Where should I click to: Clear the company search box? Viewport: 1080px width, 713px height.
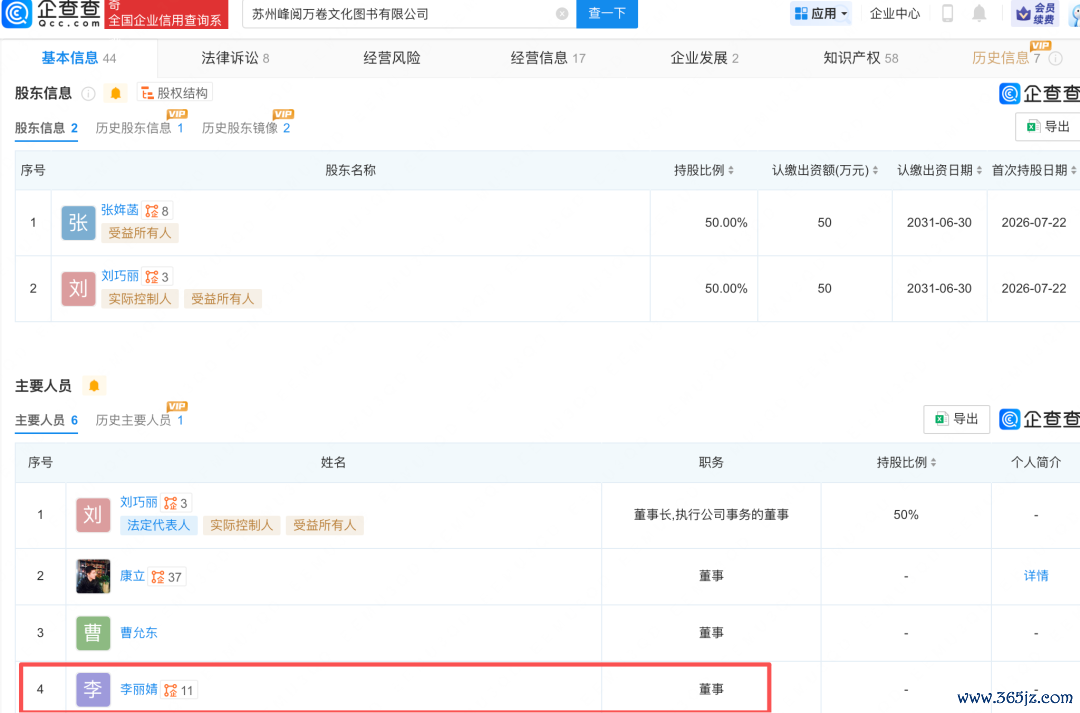(562, 14)
